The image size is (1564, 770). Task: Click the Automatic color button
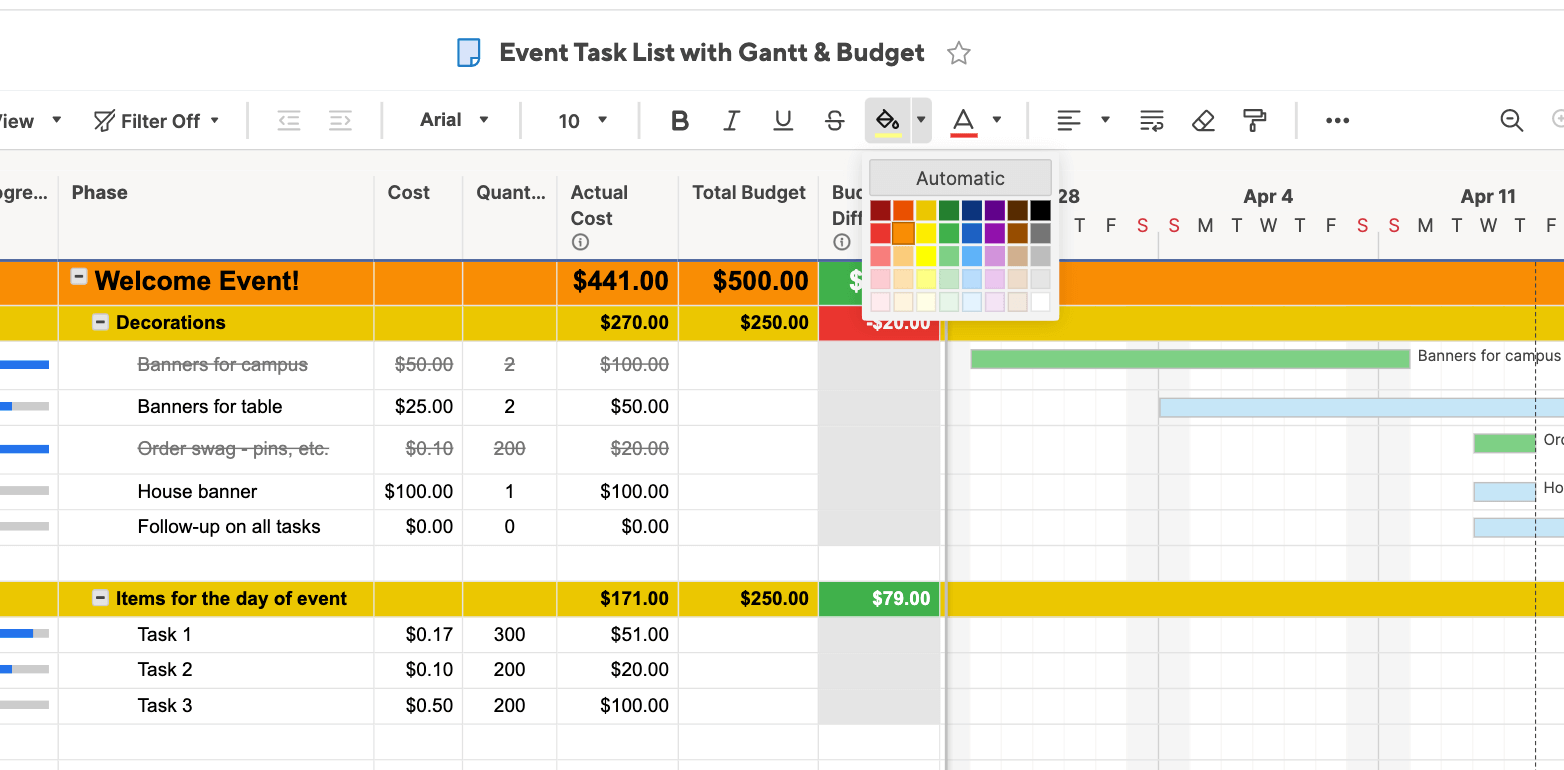click(960, 178)
